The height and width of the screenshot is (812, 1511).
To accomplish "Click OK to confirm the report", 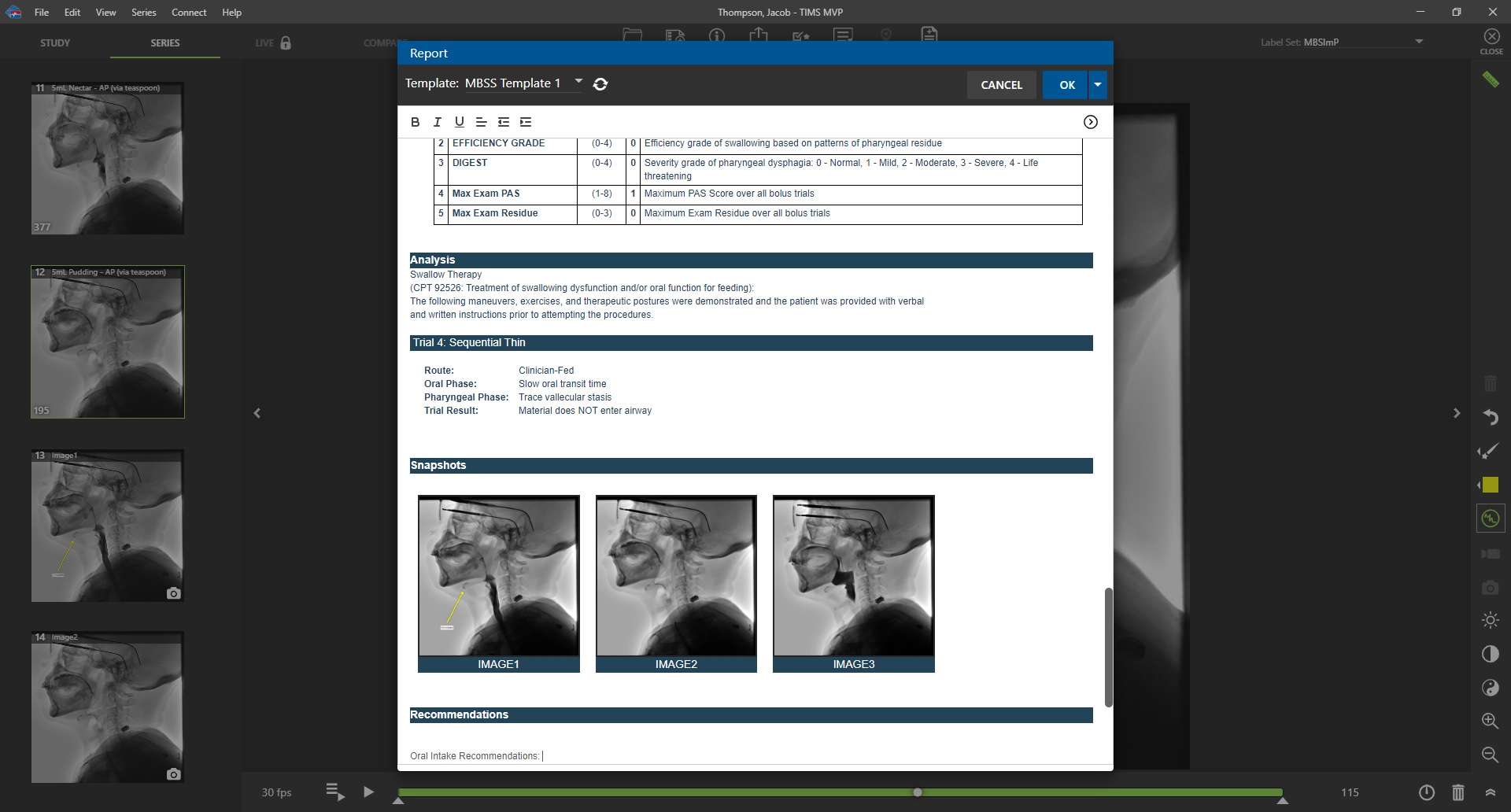I will (1066, 85).
